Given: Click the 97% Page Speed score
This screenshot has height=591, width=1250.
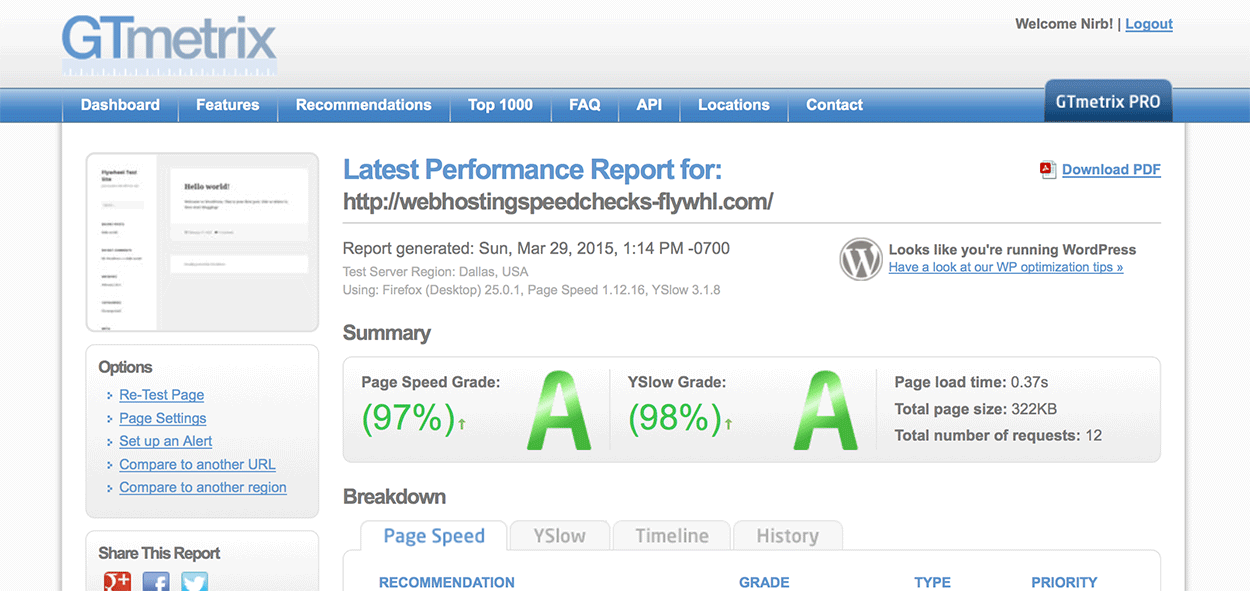Looking at the screenshot, I should click(408, 418).
